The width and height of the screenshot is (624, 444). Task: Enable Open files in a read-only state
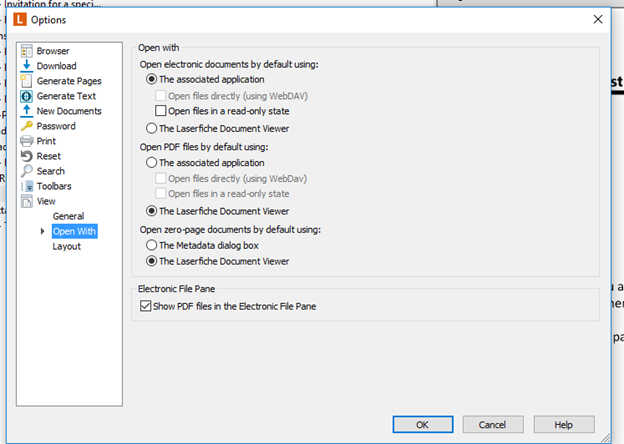click(161, 110)
